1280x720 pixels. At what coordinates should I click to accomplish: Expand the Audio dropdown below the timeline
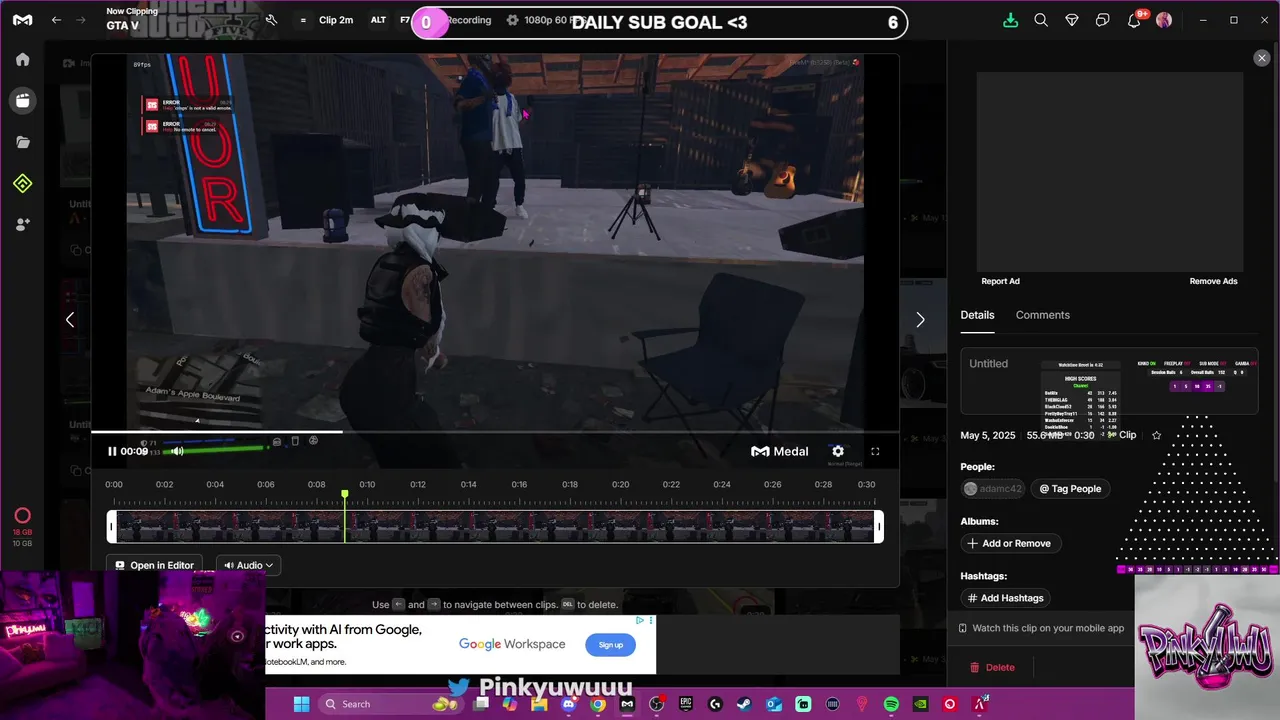(248, 565)
